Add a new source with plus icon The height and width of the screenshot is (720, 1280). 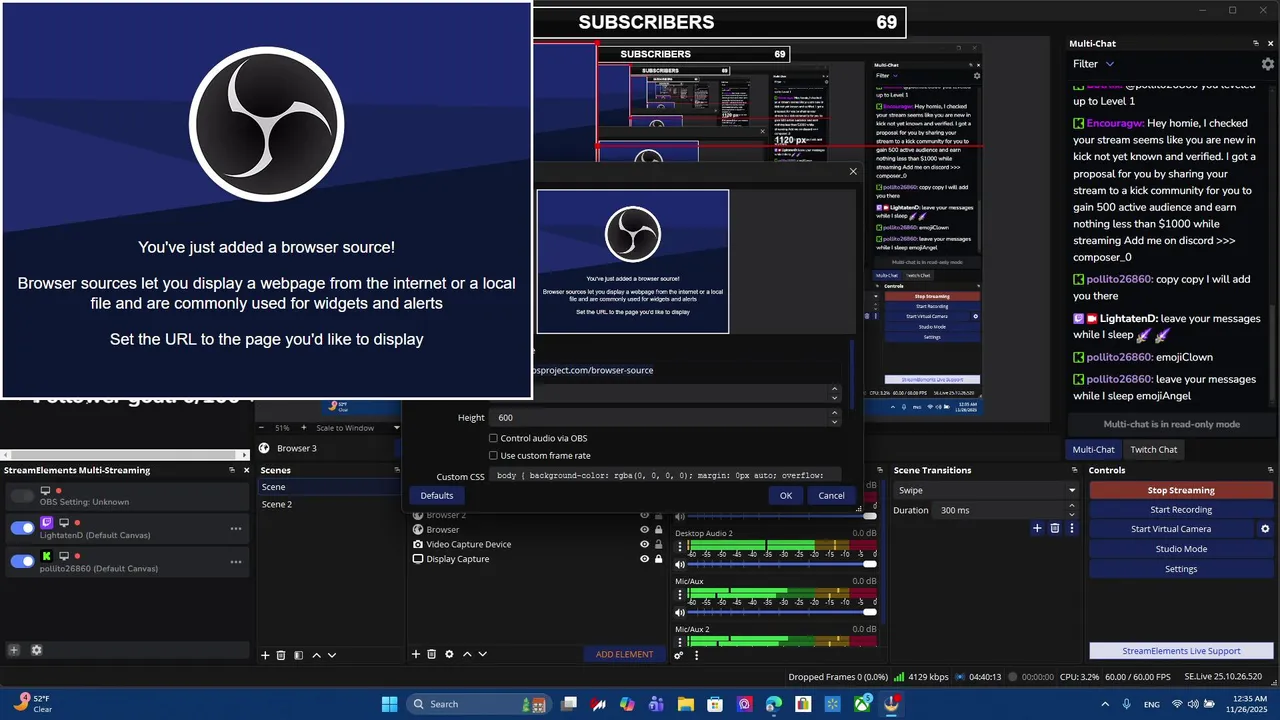(x=416, y=654)
